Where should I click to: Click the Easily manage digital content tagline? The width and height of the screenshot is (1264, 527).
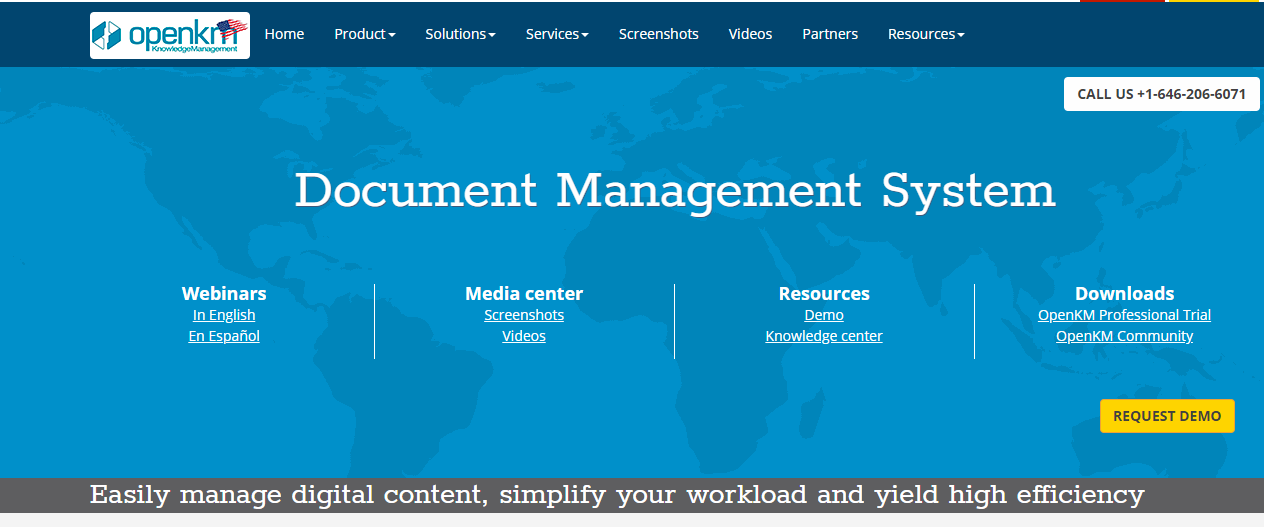(x=617, y=495)
